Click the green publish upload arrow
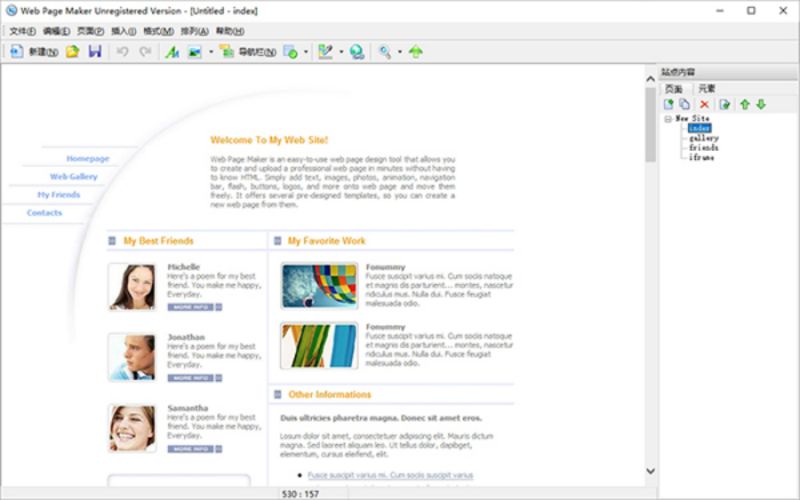 coord(416,51)
